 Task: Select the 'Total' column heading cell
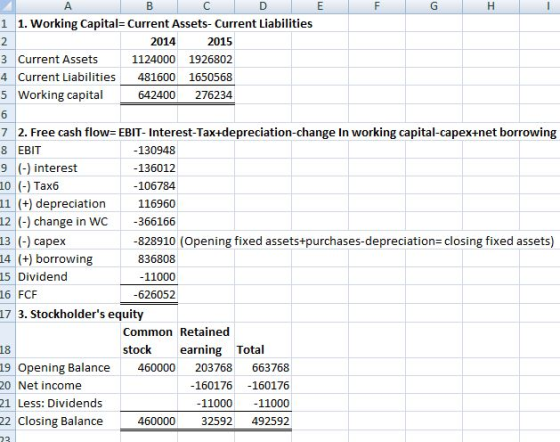(x=263, y=340)
